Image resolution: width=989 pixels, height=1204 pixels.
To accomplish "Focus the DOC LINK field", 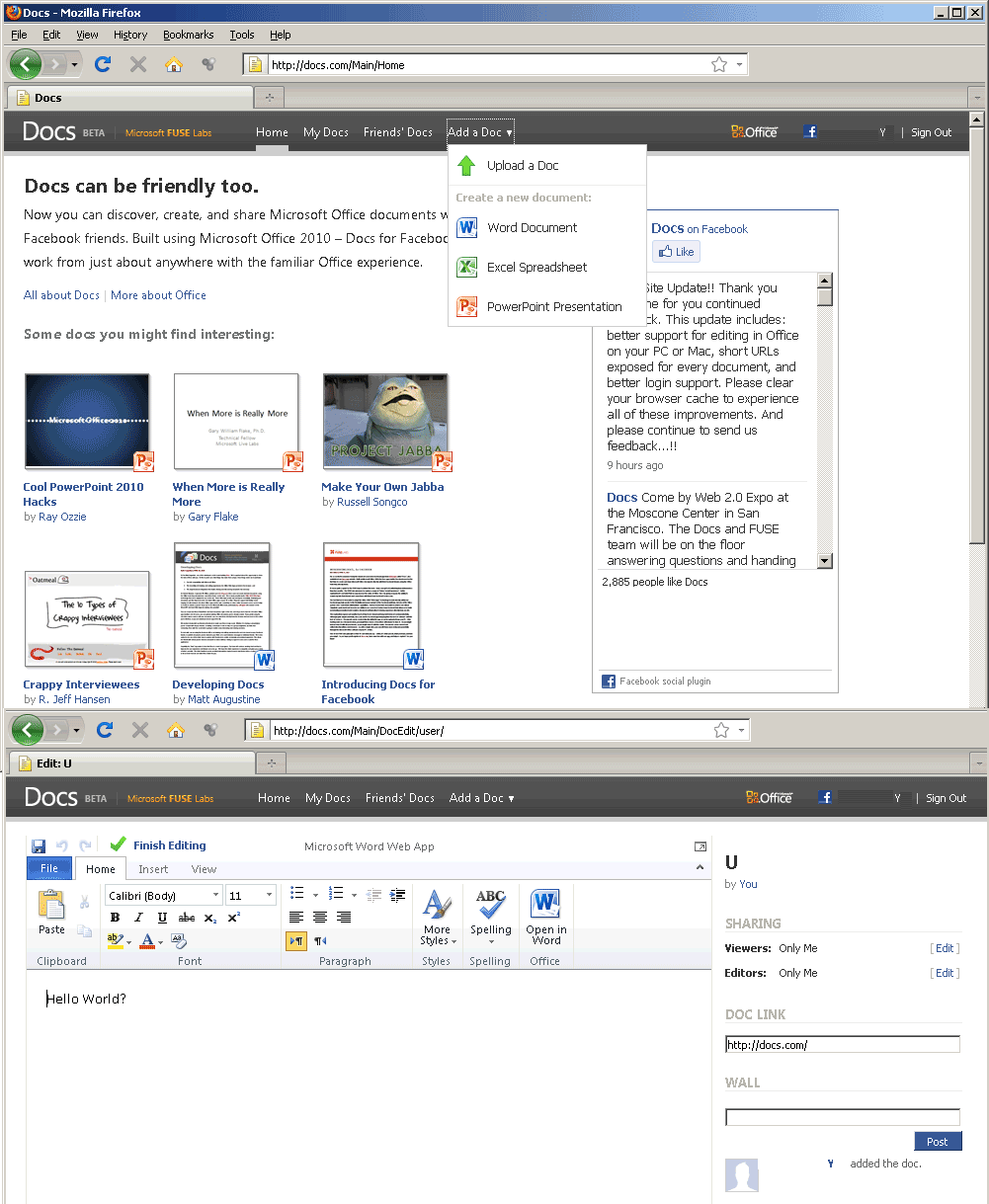I will click(x=843, y=1044).
